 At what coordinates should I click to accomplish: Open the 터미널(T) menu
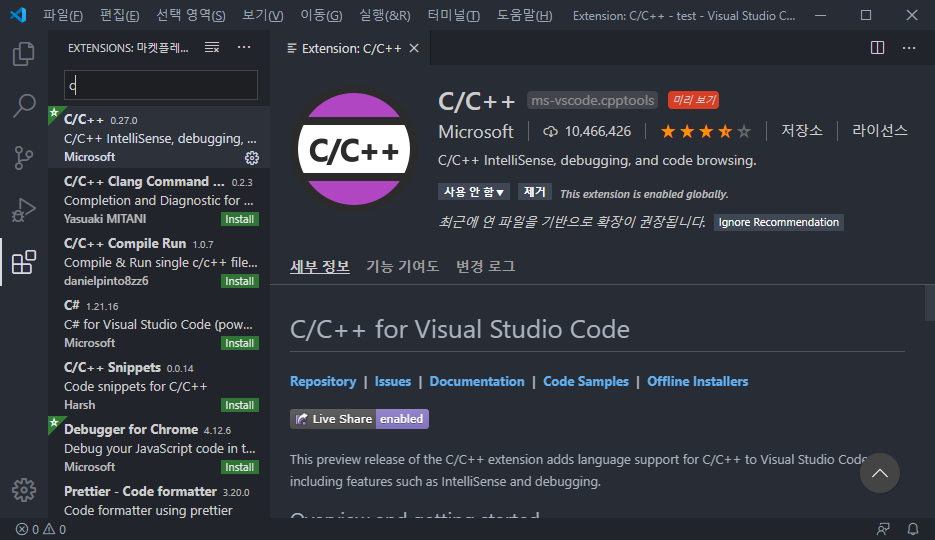(x=454, y=15)
